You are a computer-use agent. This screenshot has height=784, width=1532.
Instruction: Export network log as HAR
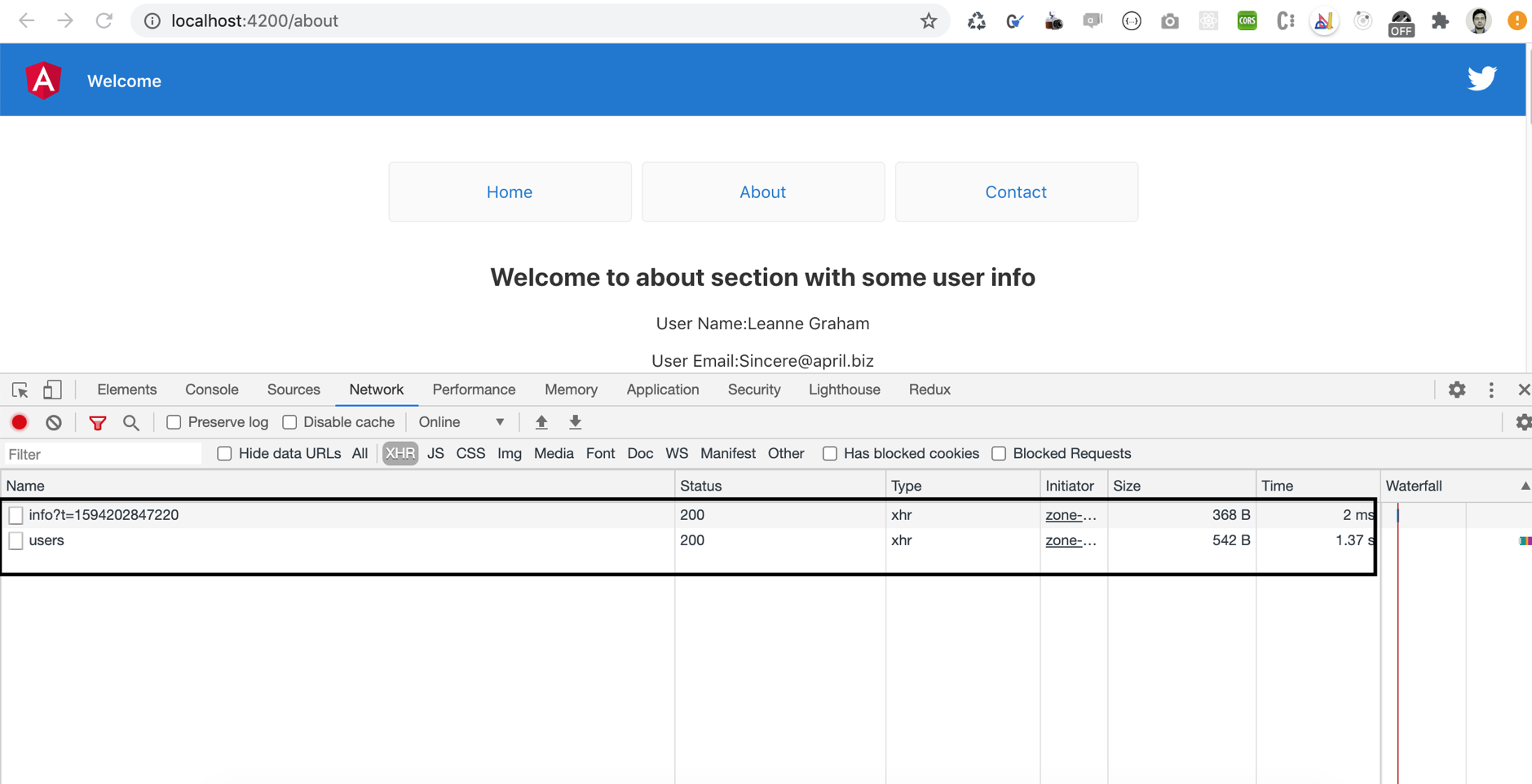coord(575,422)
